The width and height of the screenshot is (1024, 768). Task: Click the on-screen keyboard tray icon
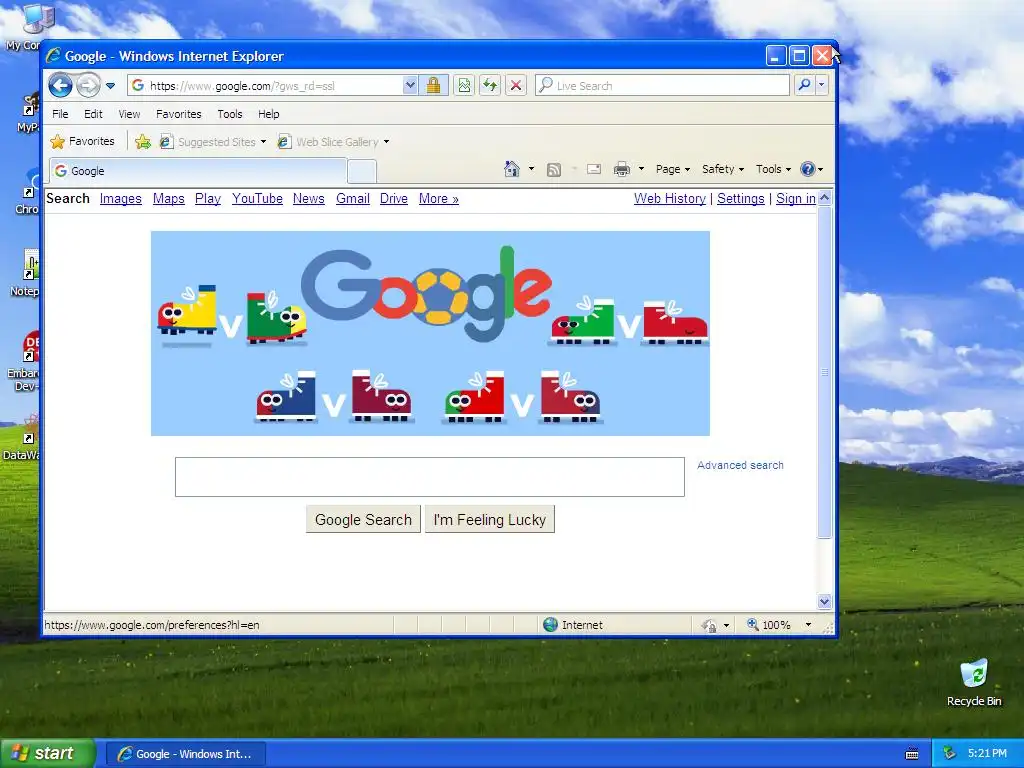(912, 754)
